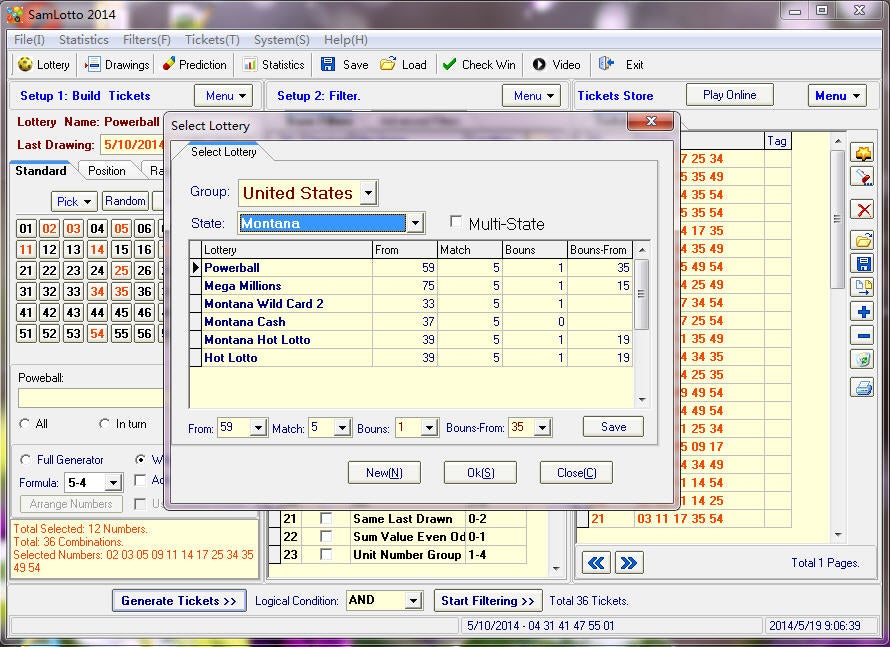The height and width of the screenshot is (647, 890).
Task: Open the Tickets(T) menu
Action: click(212, 40)
